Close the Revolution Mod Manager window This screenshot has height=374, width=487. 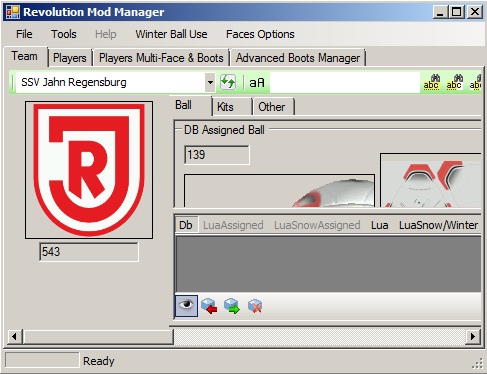(475, 12)
